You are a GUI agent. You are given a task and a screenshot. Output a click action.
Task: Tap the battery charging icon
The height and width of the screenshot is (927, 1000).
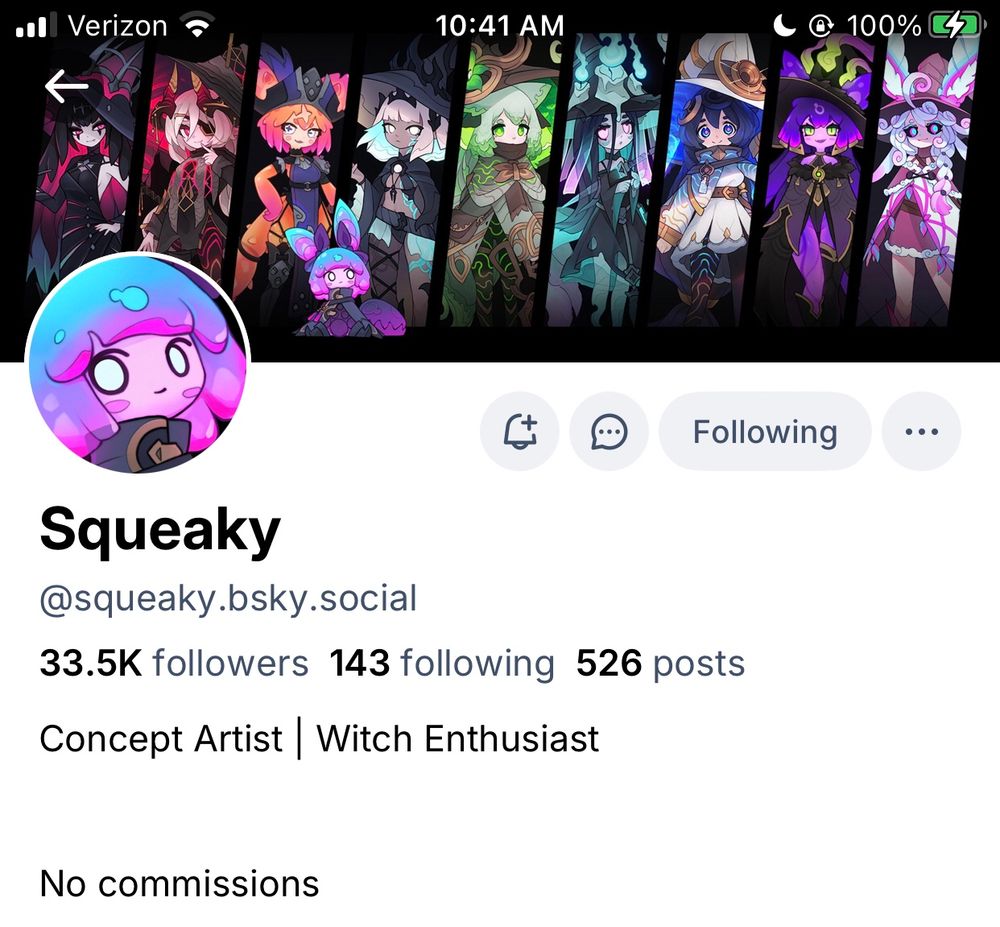point(956,26)
